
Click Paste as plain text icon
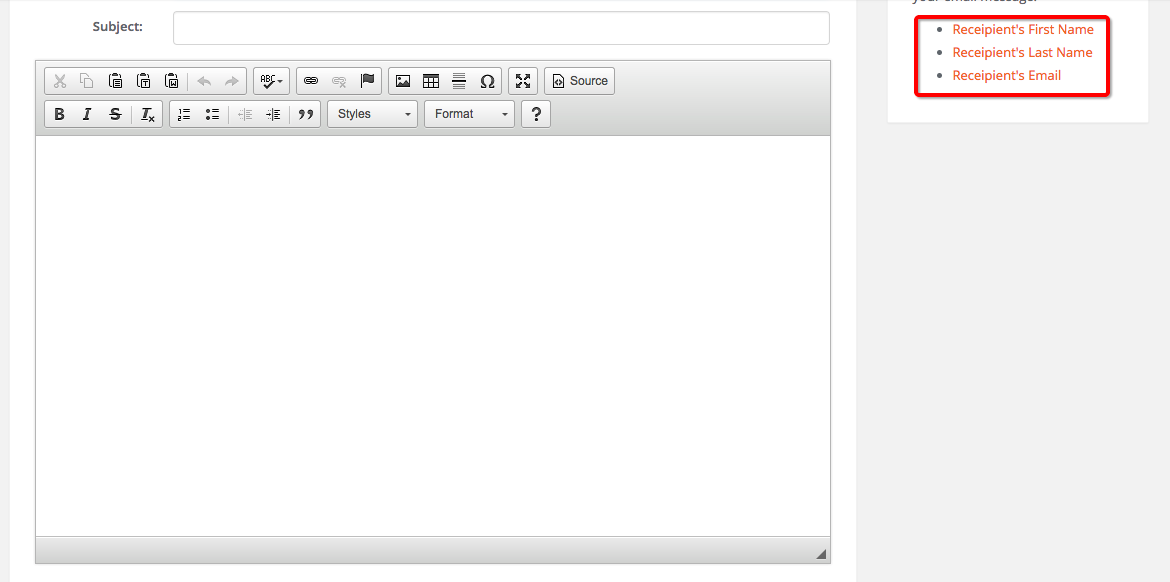coord(144,81)
